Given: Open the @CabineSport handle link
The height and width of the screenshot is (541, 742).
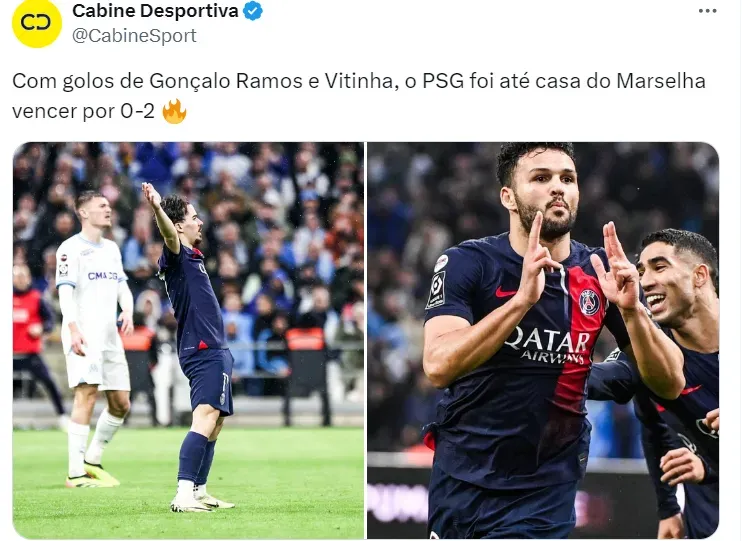Looking at the screenshot, I should (134, 35).
